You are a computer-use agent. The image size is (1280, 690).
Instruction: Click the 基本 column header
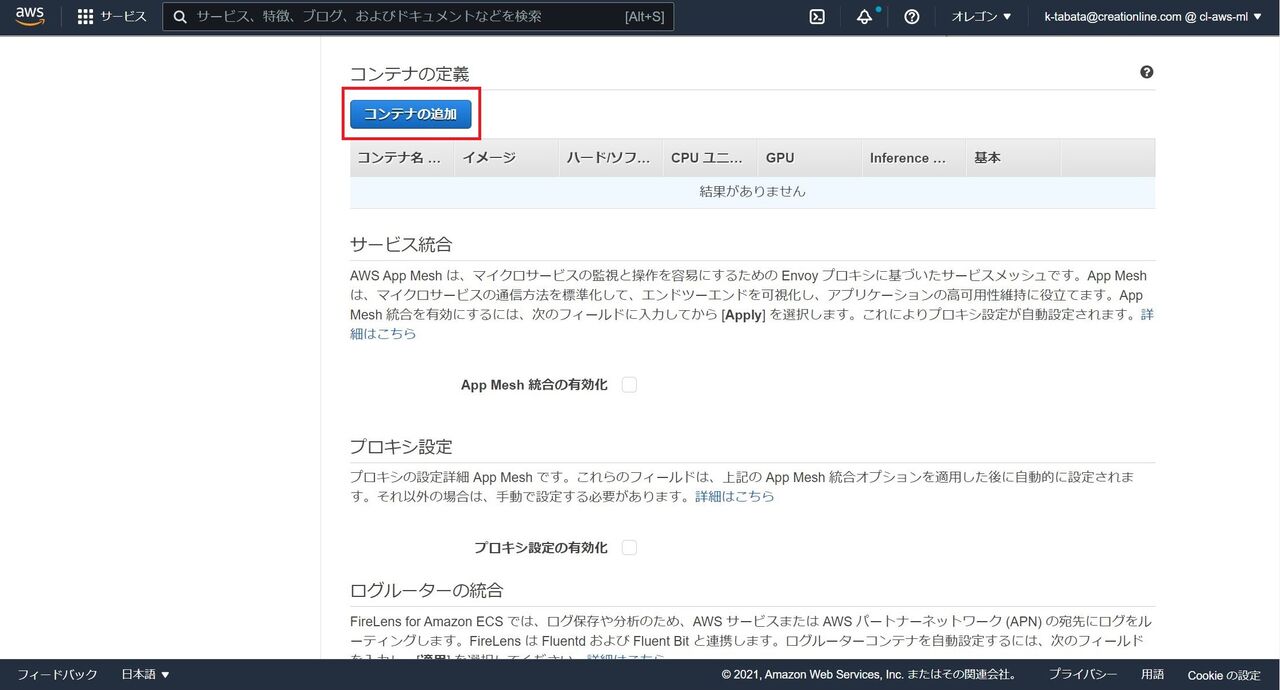coord(1013,158)
